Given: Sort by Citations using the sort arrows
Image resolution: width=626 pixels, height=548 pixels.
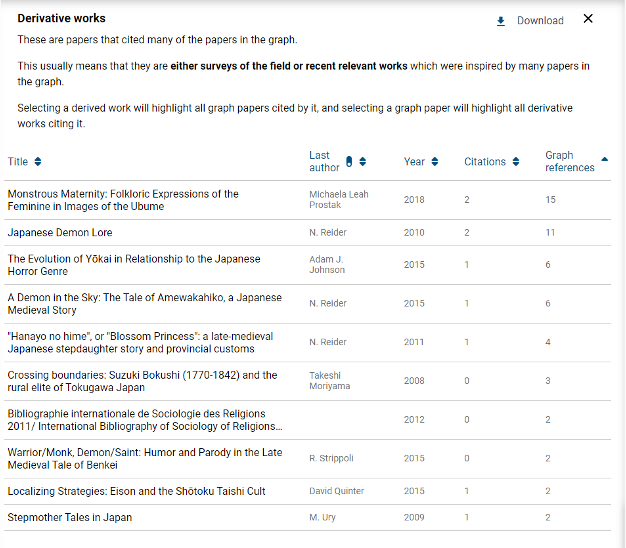Looking at the screenshot, I should [x=516, y=162].
